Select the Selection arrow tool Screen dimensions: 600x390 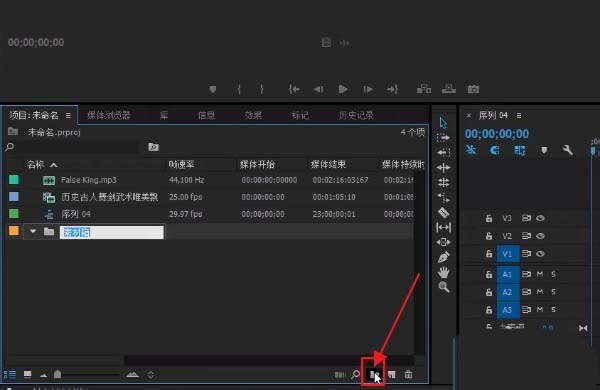[443, 123]
